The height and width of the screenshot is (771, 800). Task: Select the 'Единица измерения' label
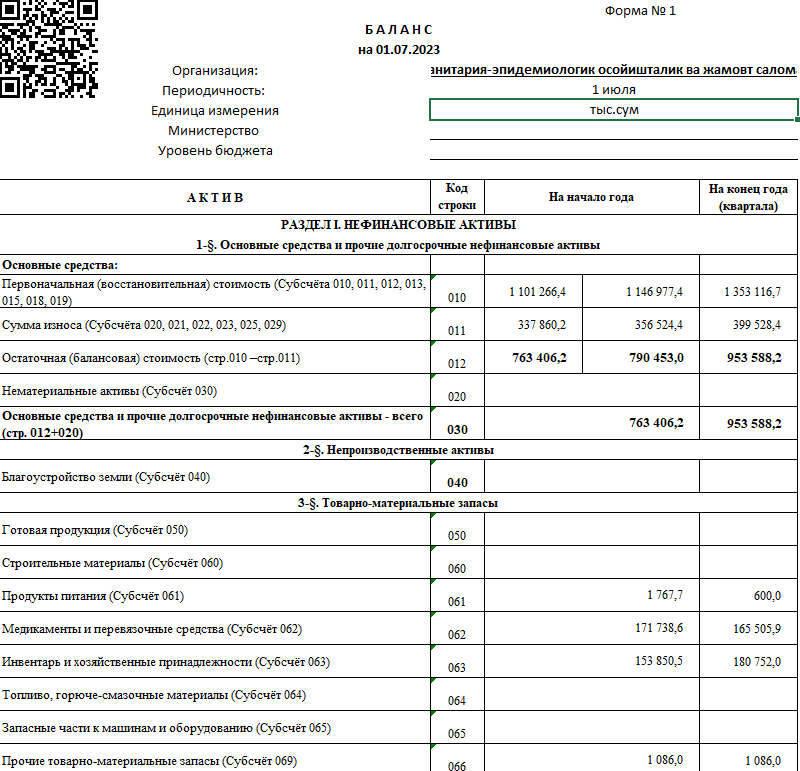tap(215, 110)
